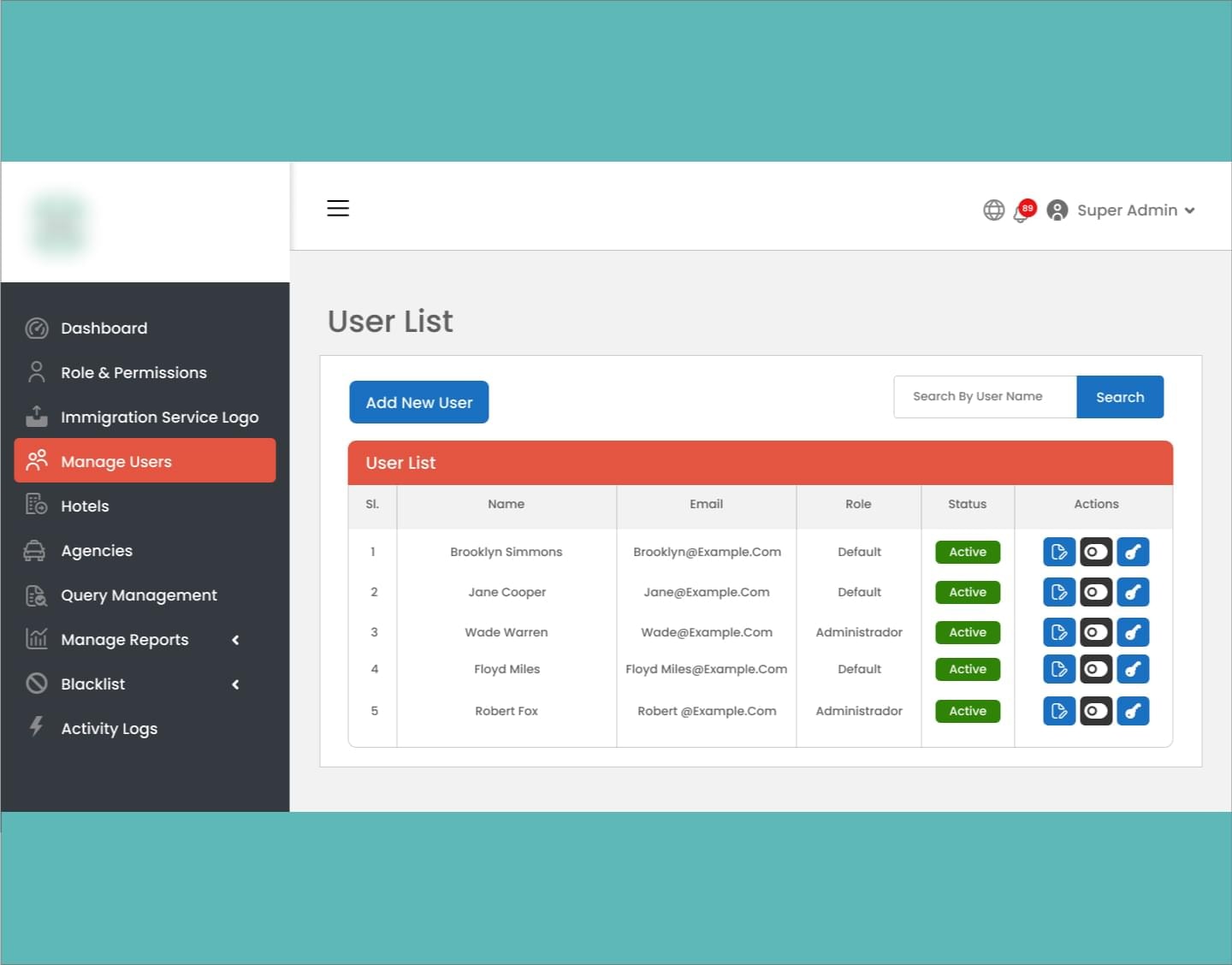The height and width of the screenshot is (965, 1232).
Task: Toggle status for Jane Cooper
Action: [1096, 592]
